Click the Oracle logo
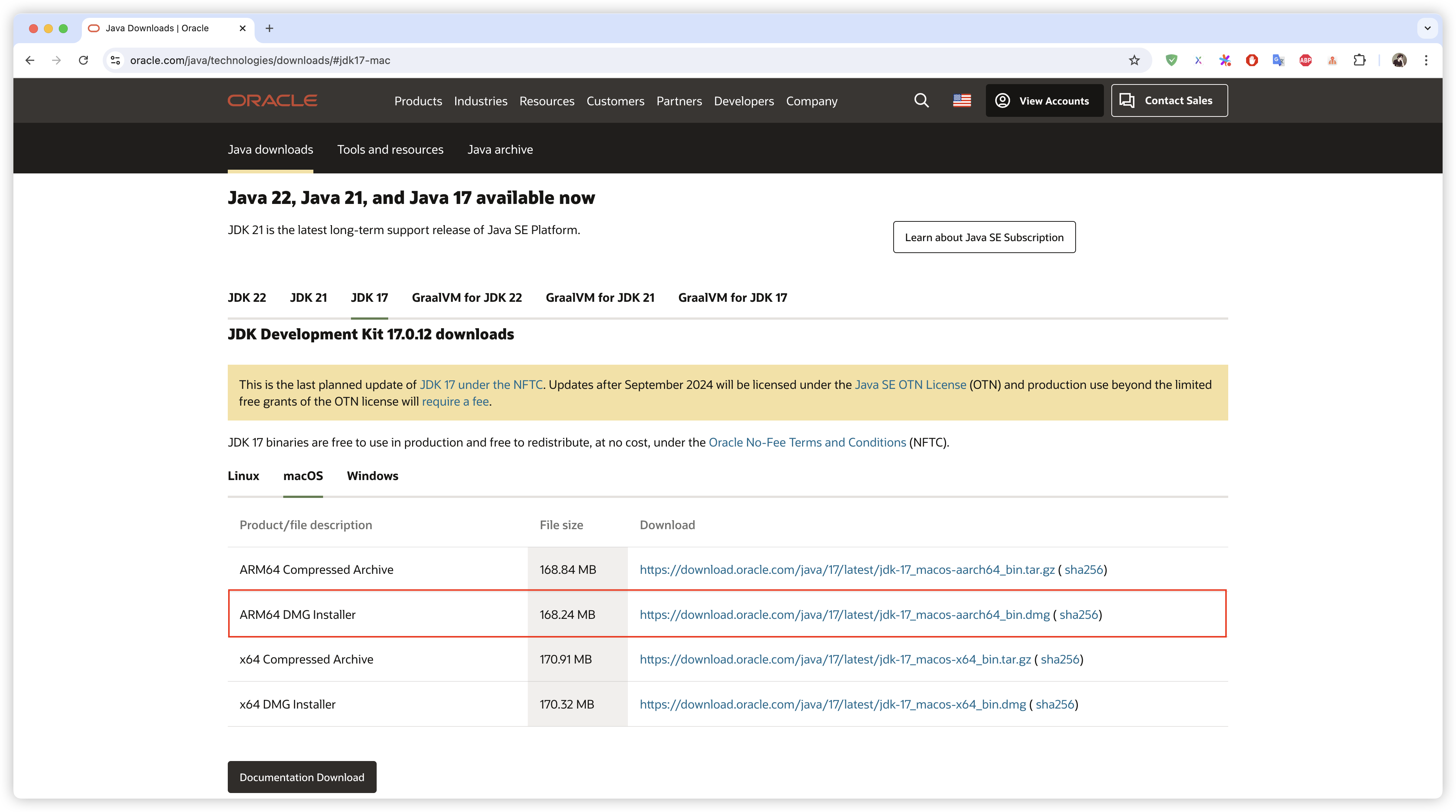Screen dimensions: 1456x812 (272, 100)
